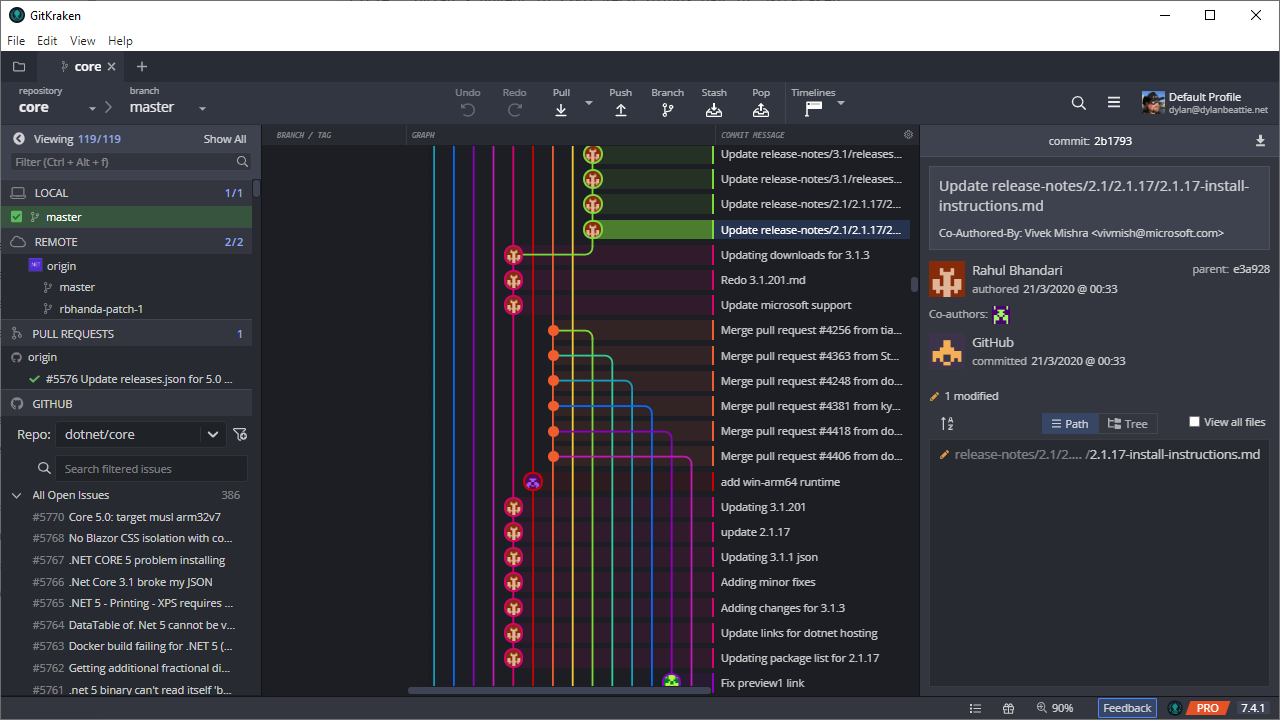The height and width of the screenshot is (720, 1280).
Task: Enable View all files checkbox
Action: 1194,422
